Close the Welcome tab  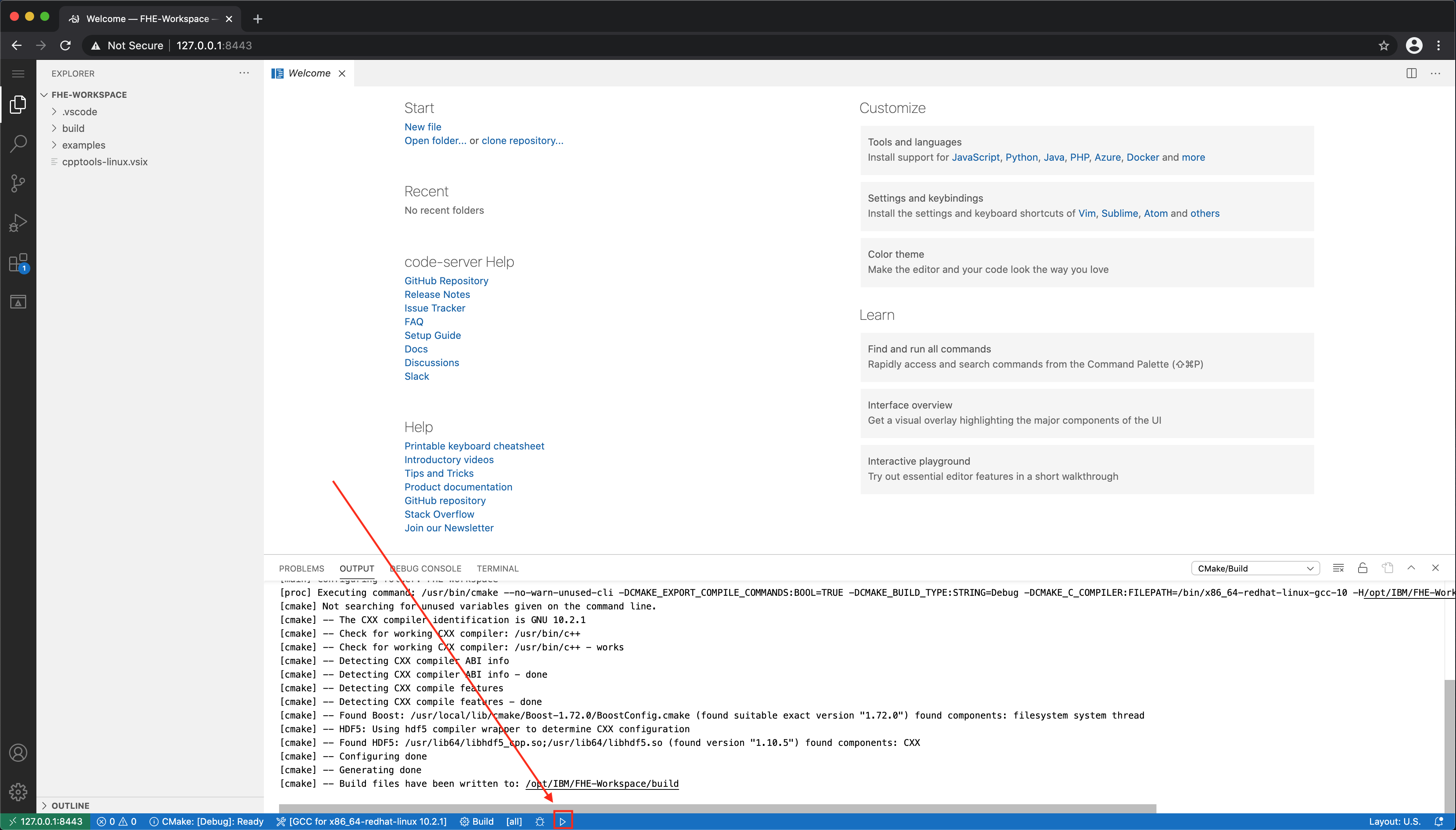click(342, 74)
